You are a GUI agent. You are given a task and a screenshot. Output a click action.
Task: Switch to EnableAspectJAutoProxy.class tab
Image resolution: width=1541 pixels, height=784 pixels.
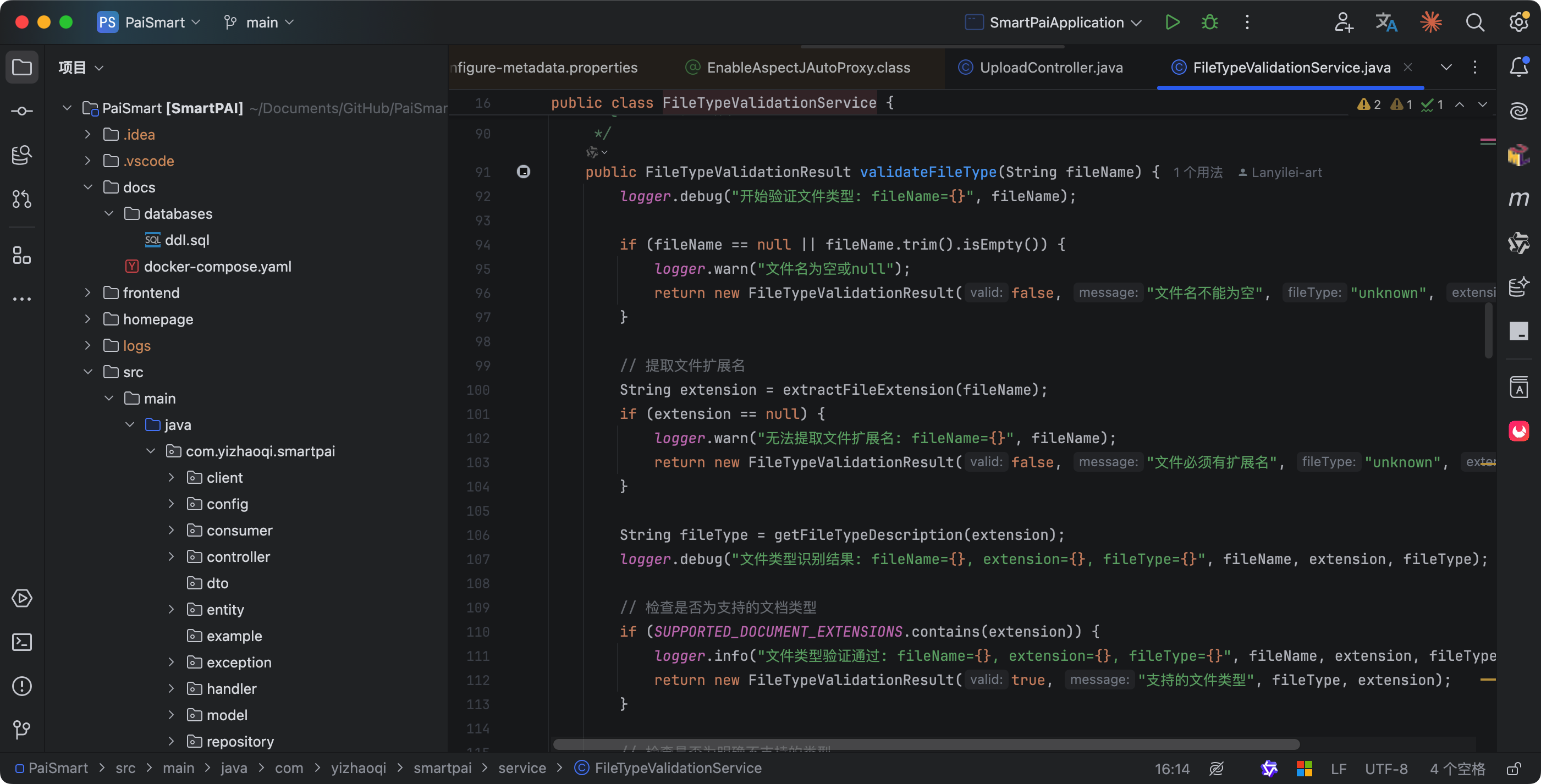807,68
